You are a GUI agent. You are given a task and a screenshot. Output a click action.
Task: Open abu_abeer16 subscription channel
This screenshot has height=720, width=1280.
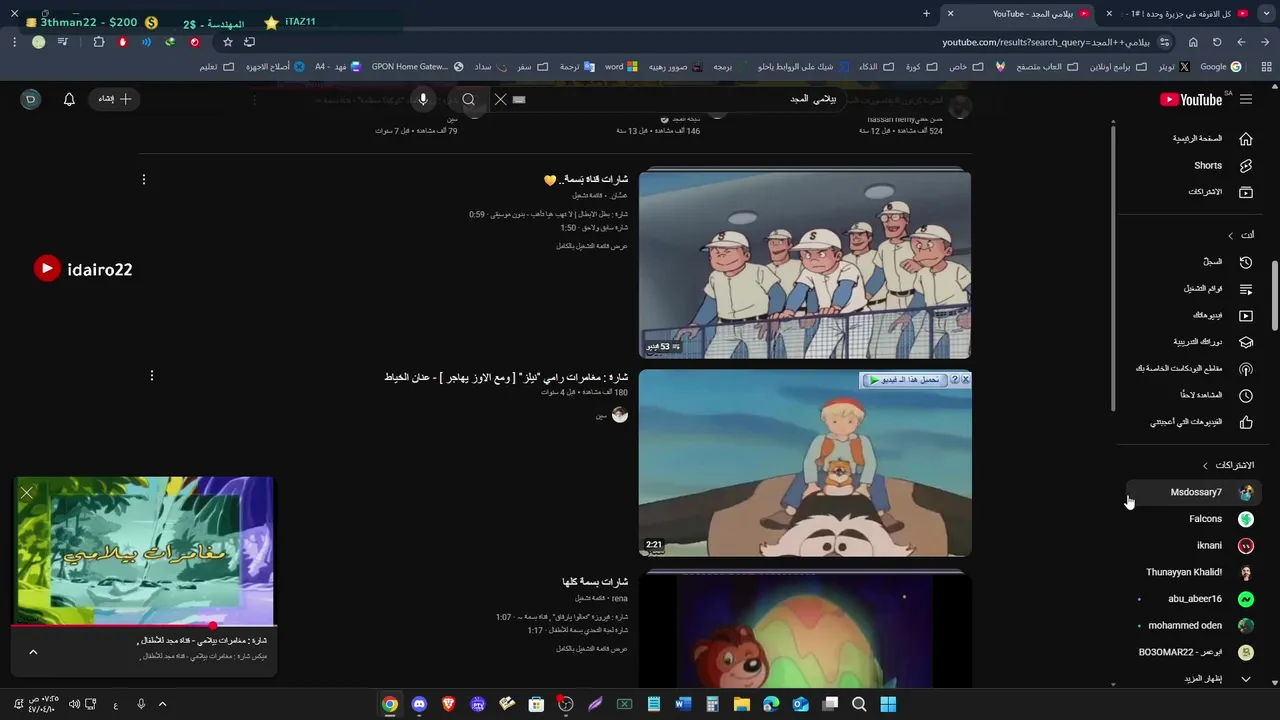tap(1193, 599)
